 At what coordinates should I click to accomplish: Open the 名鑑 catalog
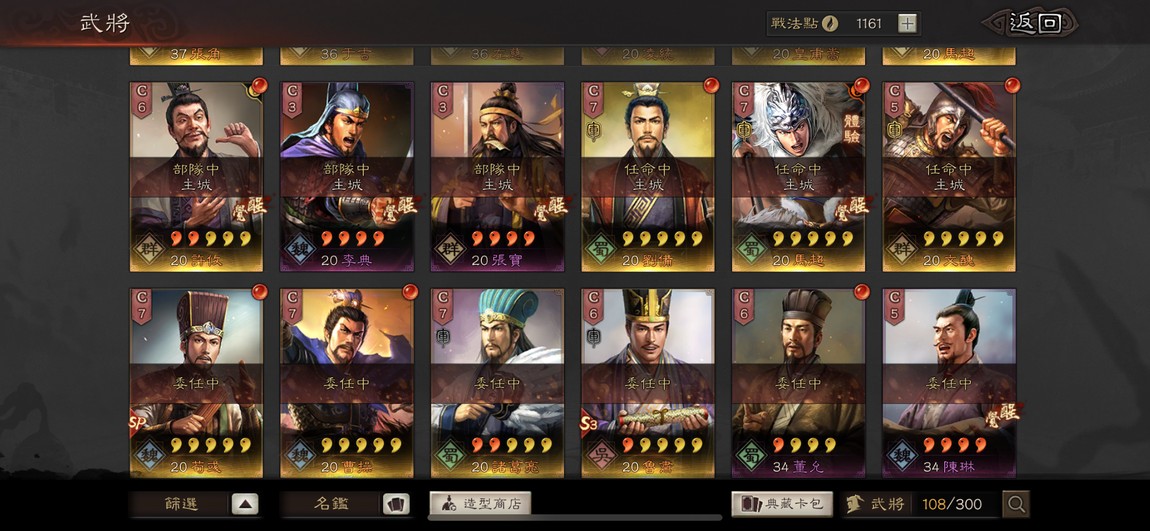(330, 505)
